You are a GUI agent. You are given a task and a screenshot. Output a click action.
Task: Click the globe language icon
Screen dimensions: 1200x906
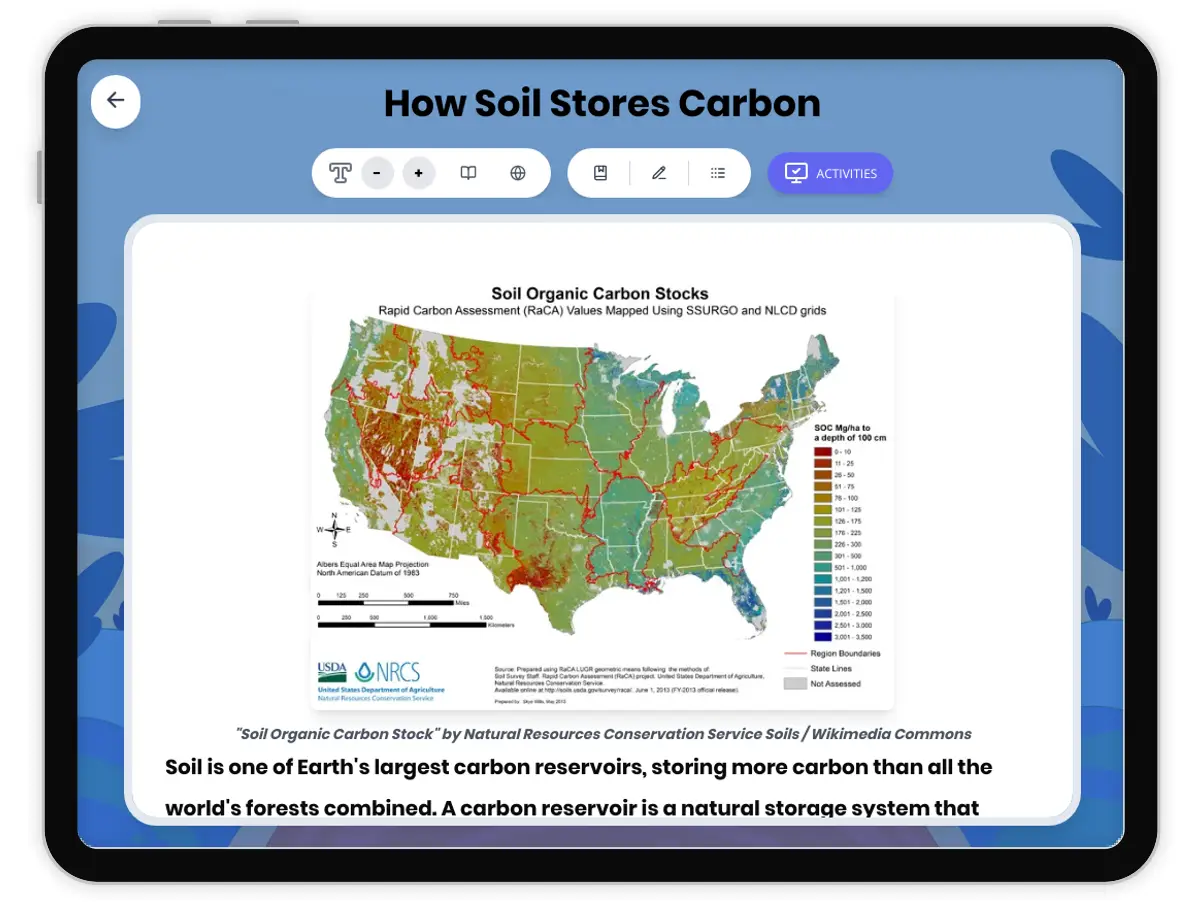518,173
